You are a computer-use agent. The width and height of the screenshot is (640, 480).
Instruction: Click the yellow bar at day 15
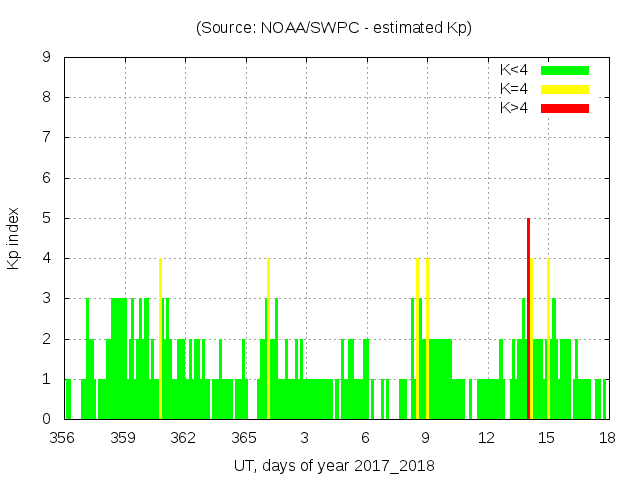tap(548, 340)
